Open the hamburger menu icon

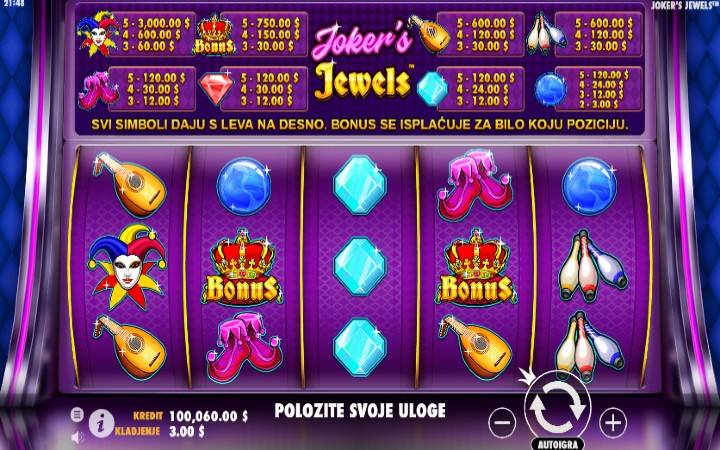click(x=77, y=415)
